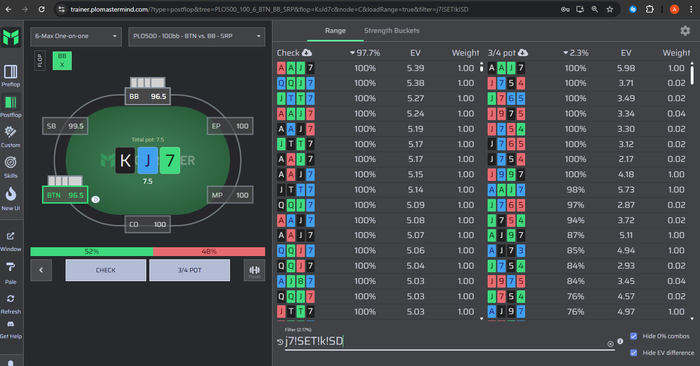This screenshot has height=366, width=700.
Task: Switch to the Strength Buckets tab
Action: pyautogui.click(x=392, y=31)
